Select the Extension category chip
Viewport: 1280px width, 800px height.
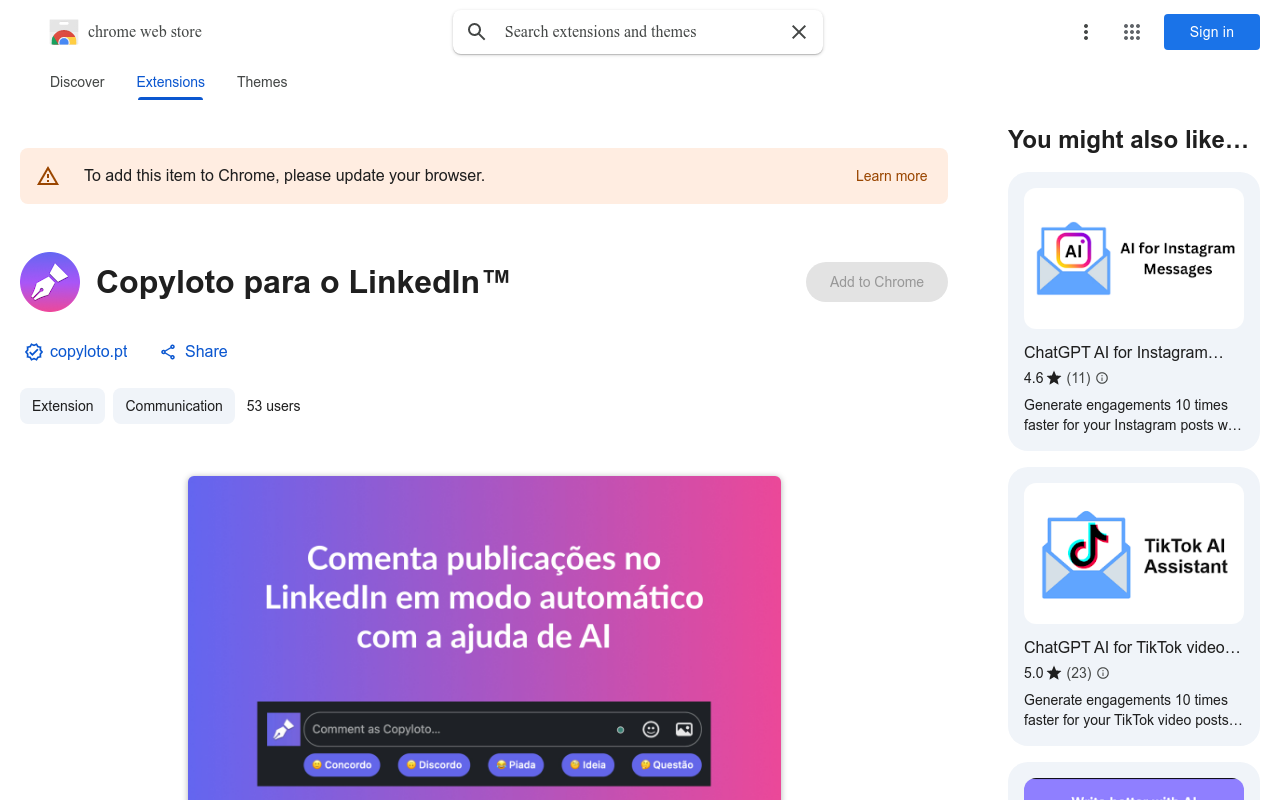(x=62, y=406)
